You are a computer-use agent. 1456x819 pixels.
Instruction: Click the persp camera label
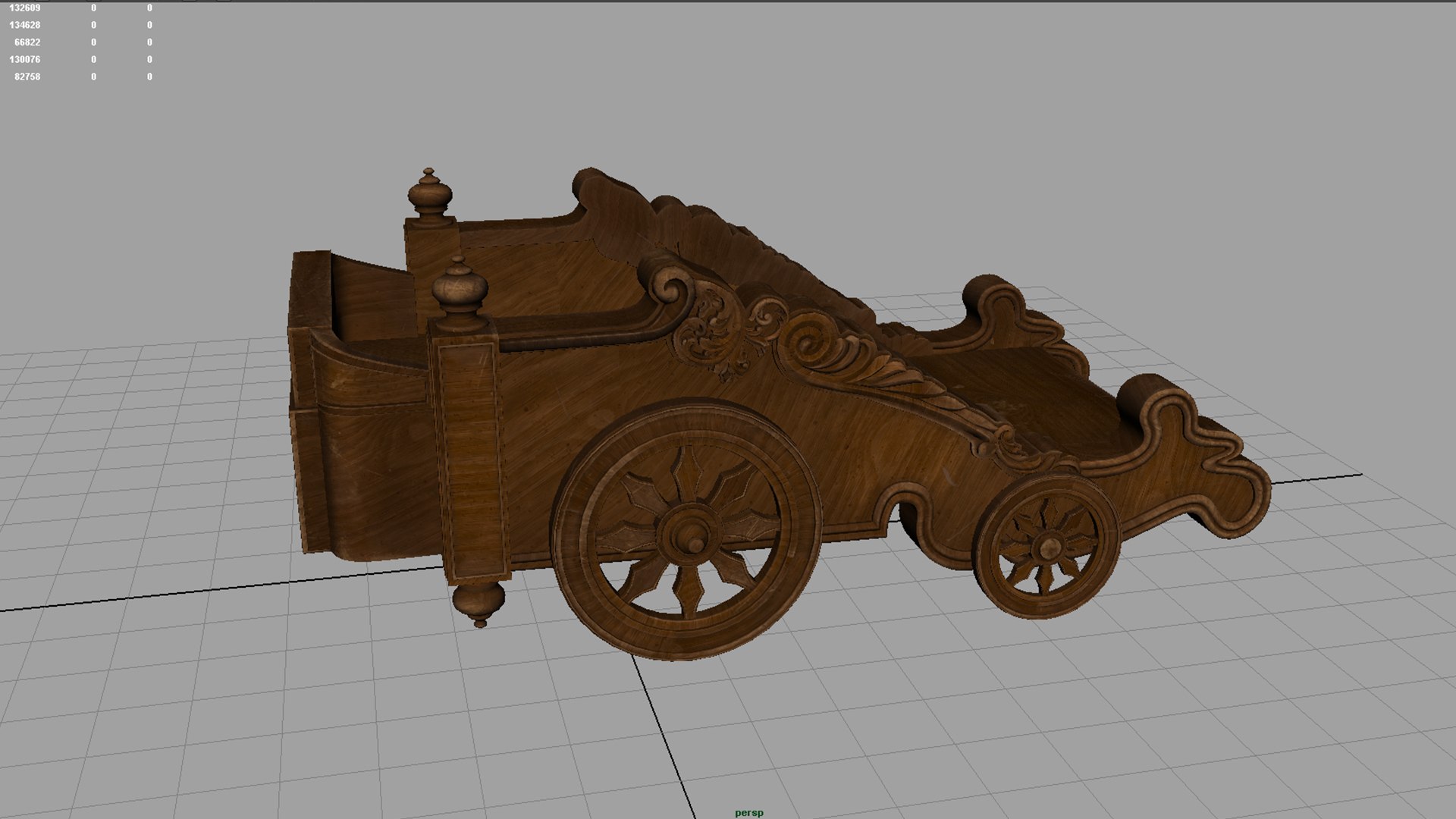click(749, 813)
